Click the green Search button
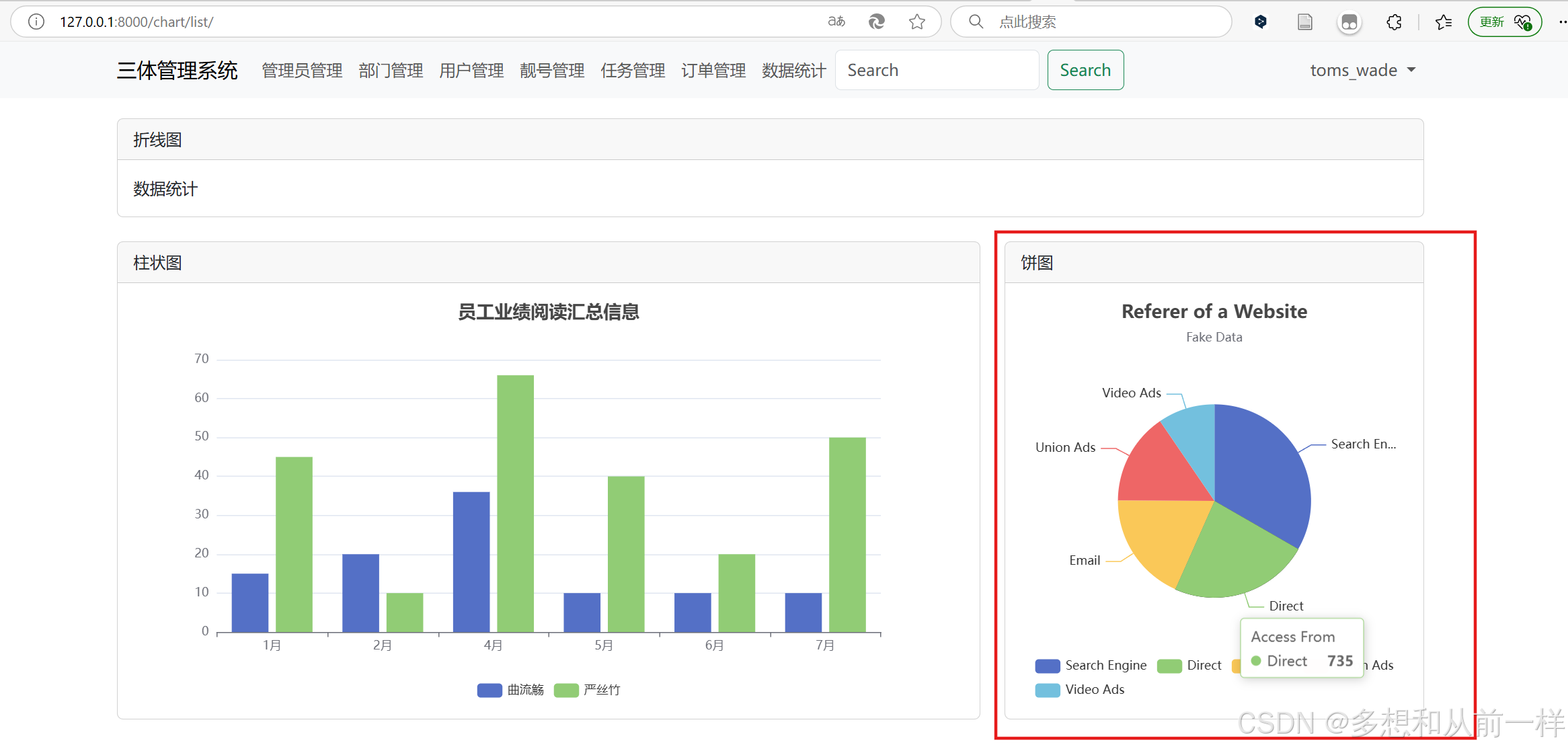 point(1085,71)
